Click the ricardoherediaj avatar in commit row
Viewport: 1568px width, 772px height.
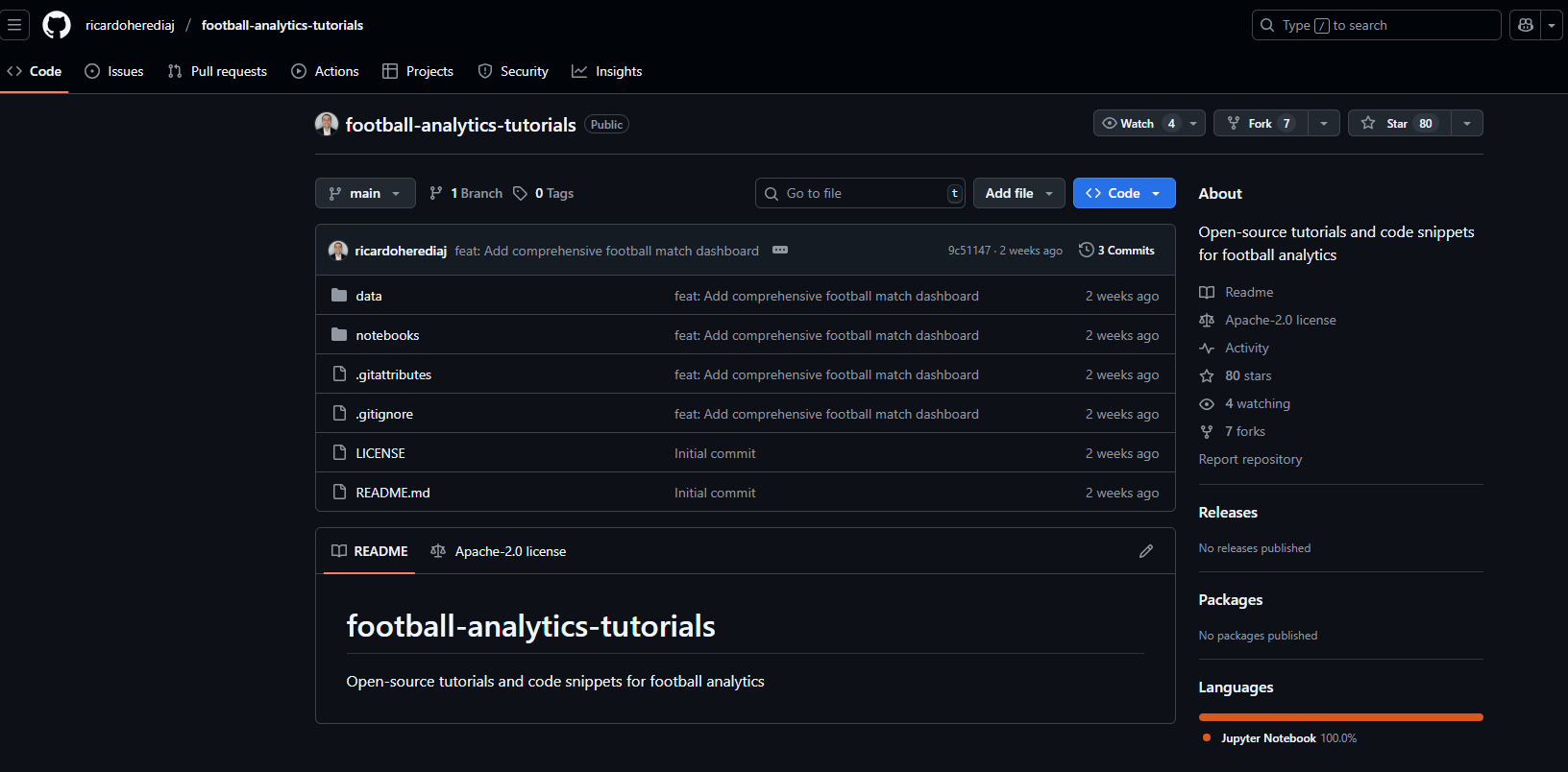[x=338, y=251]
